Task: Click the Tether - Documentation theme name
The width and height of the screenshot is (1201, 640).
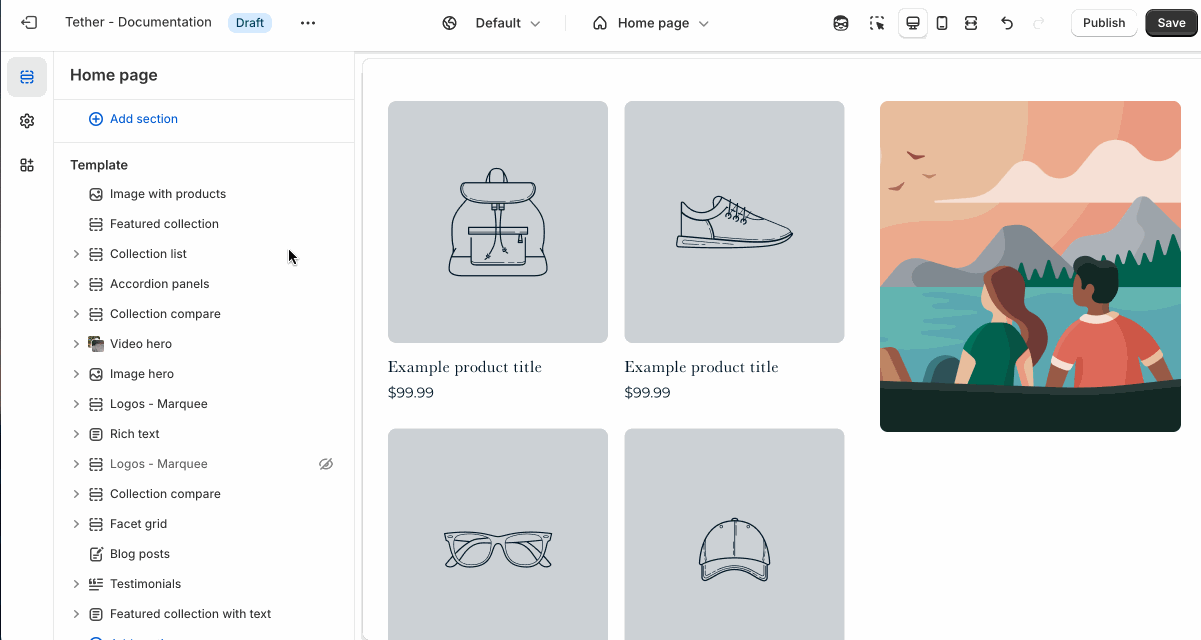Action: (x=138, y=22)
